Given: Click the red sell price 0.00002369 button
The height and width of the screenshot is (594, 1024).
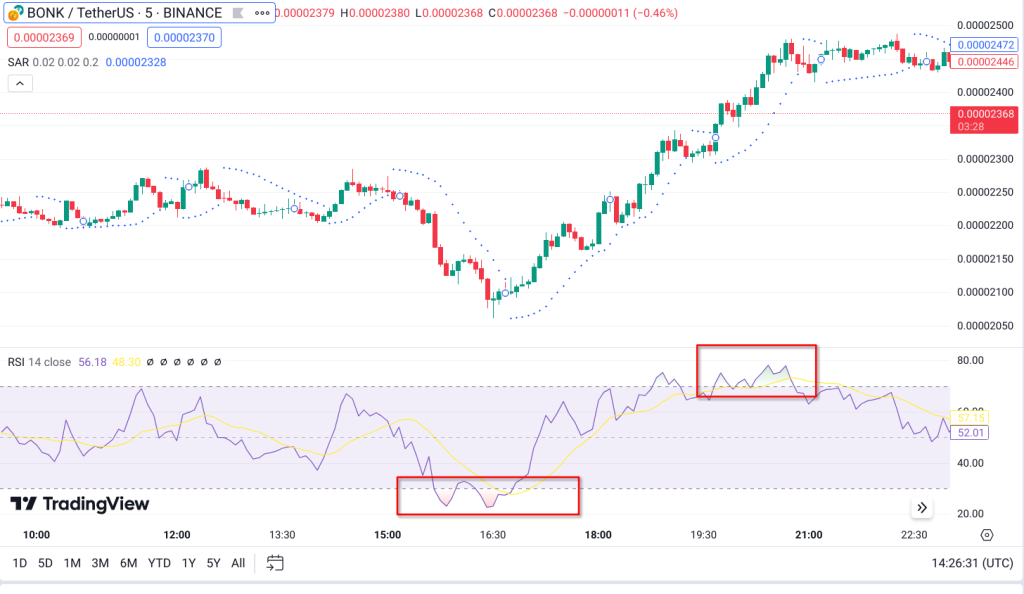Looking at the screenshot, I should coord(44,36).
